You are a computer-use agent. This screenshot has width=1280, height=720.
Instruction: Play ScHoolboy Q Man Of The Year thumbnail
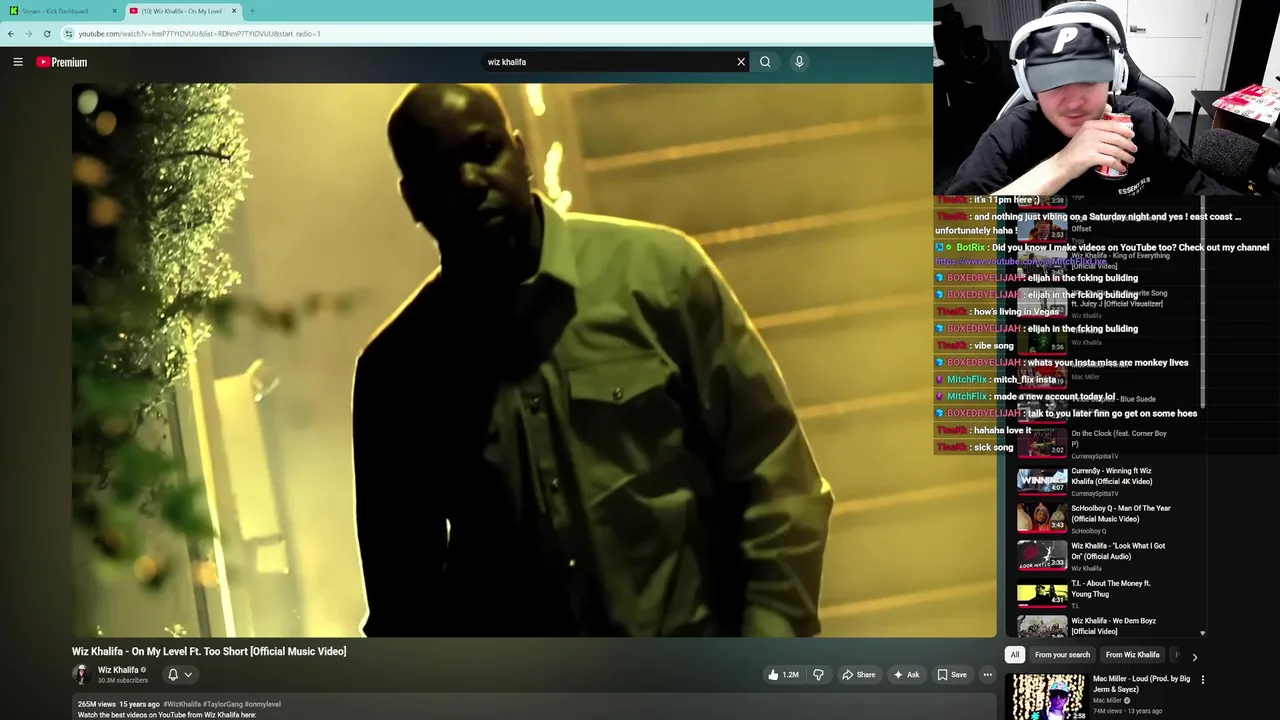pos(1042,517)
